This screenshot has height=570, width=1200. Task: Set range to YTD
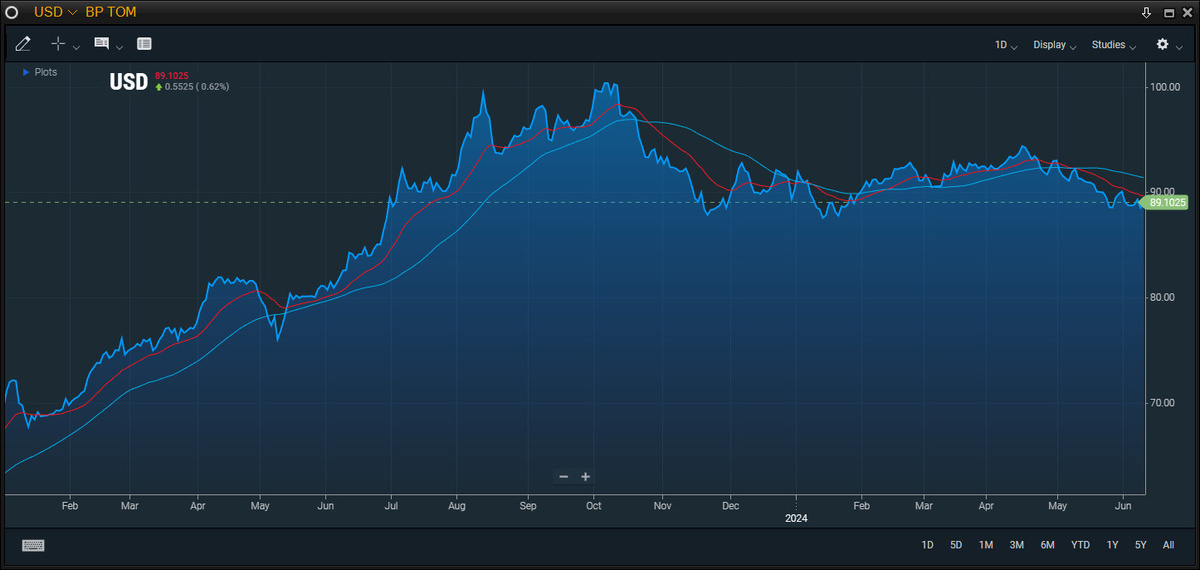[1081, 545]
